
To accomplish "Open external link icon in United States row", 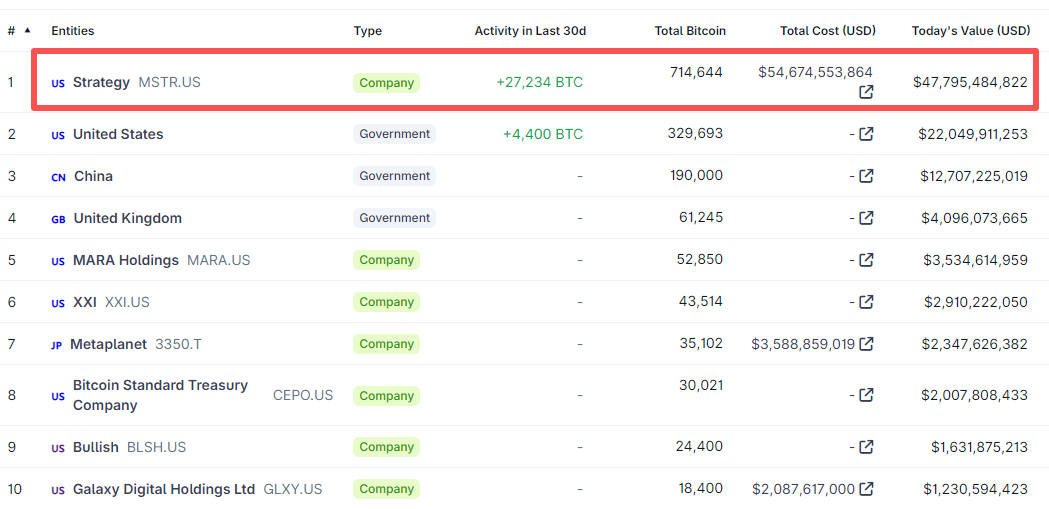I will (866, 134).
